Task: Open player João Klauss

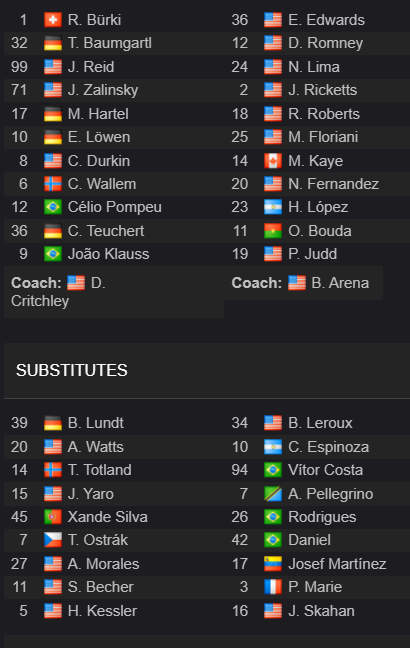Action: pos(109,254)
